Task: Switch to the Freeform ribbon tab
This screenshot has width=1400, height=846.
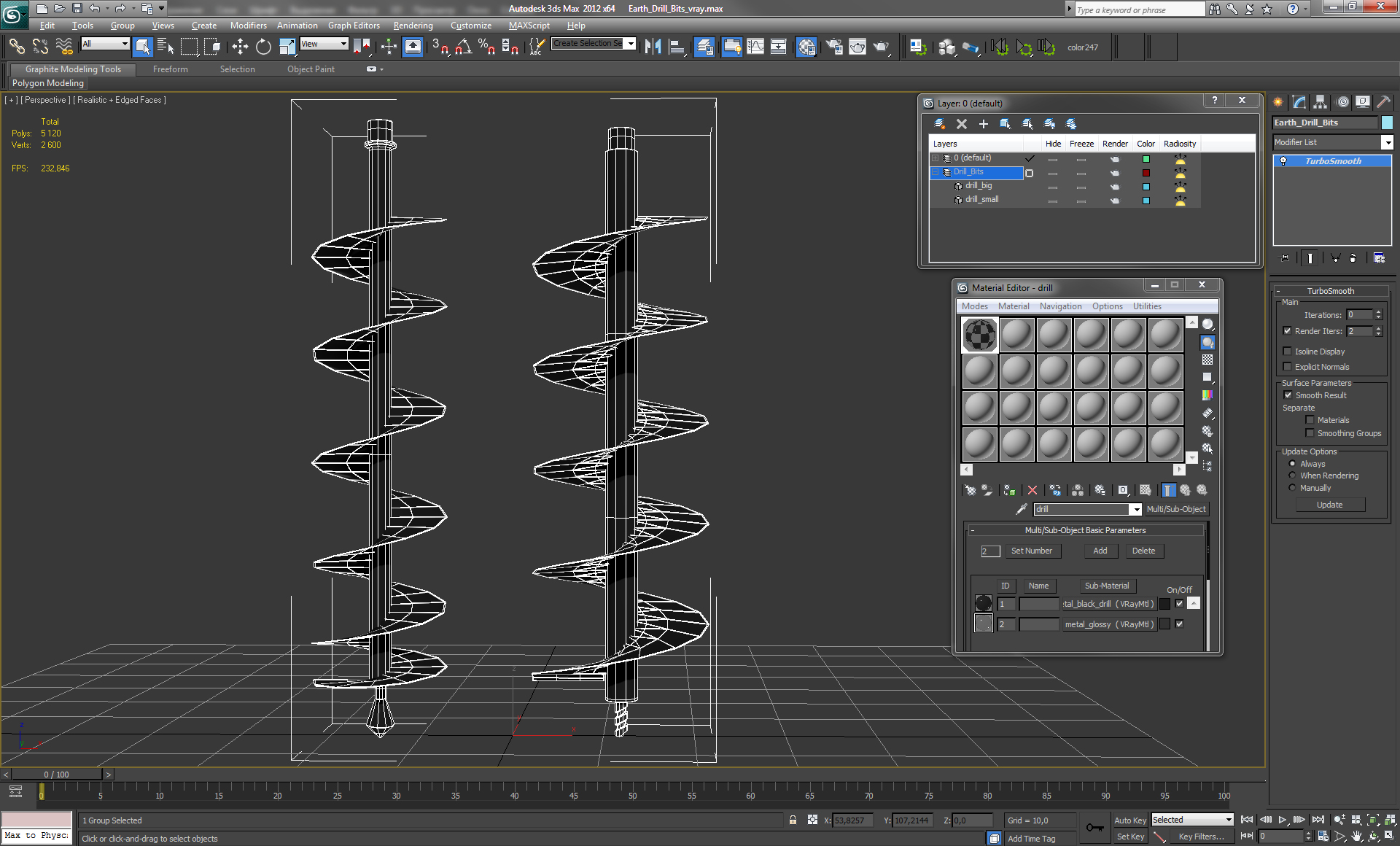Action: coord(171,69)
